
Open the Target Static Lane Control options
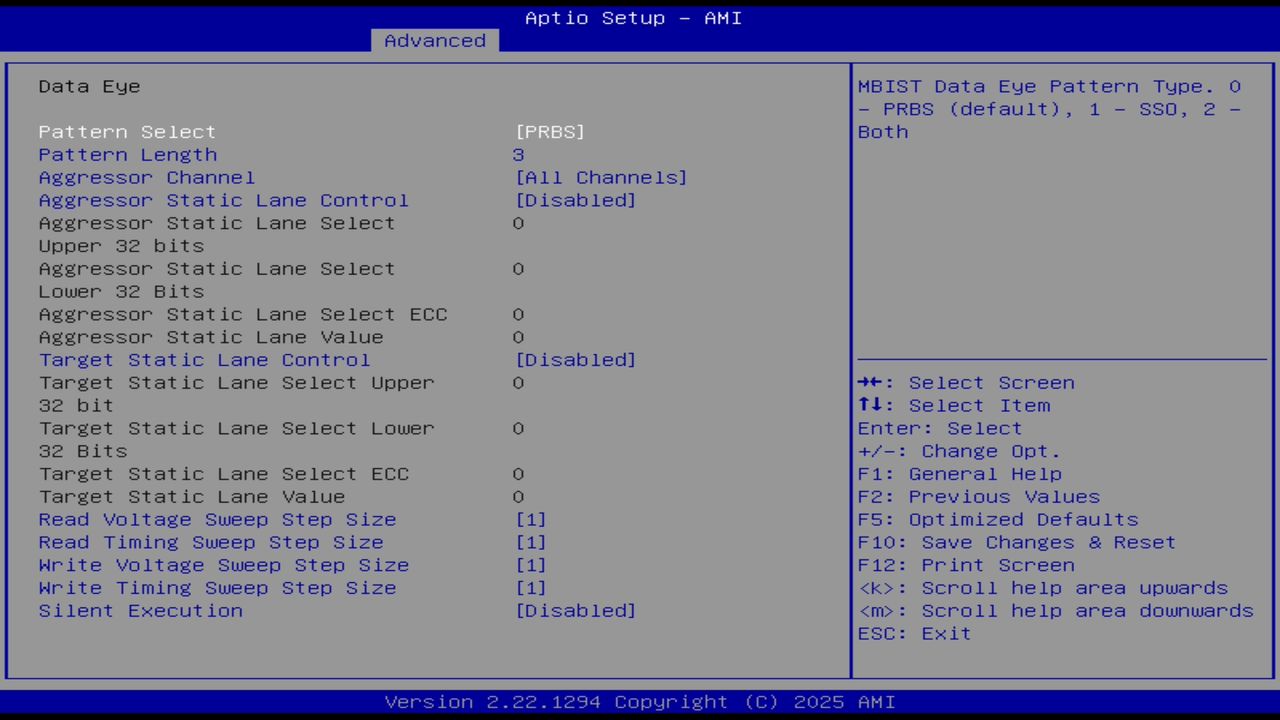[576, 359]
